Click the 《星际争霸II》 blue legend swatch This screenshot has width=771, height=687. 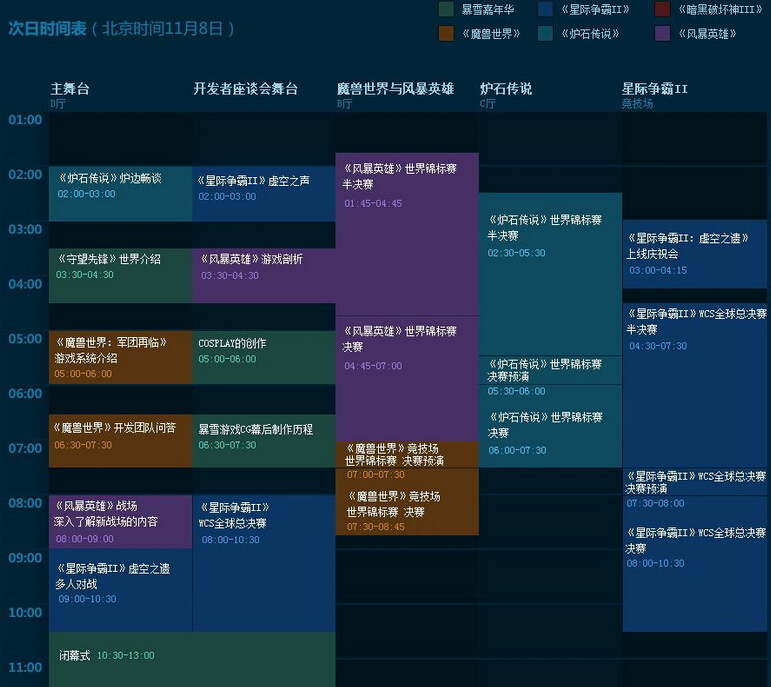click(545, 9)
